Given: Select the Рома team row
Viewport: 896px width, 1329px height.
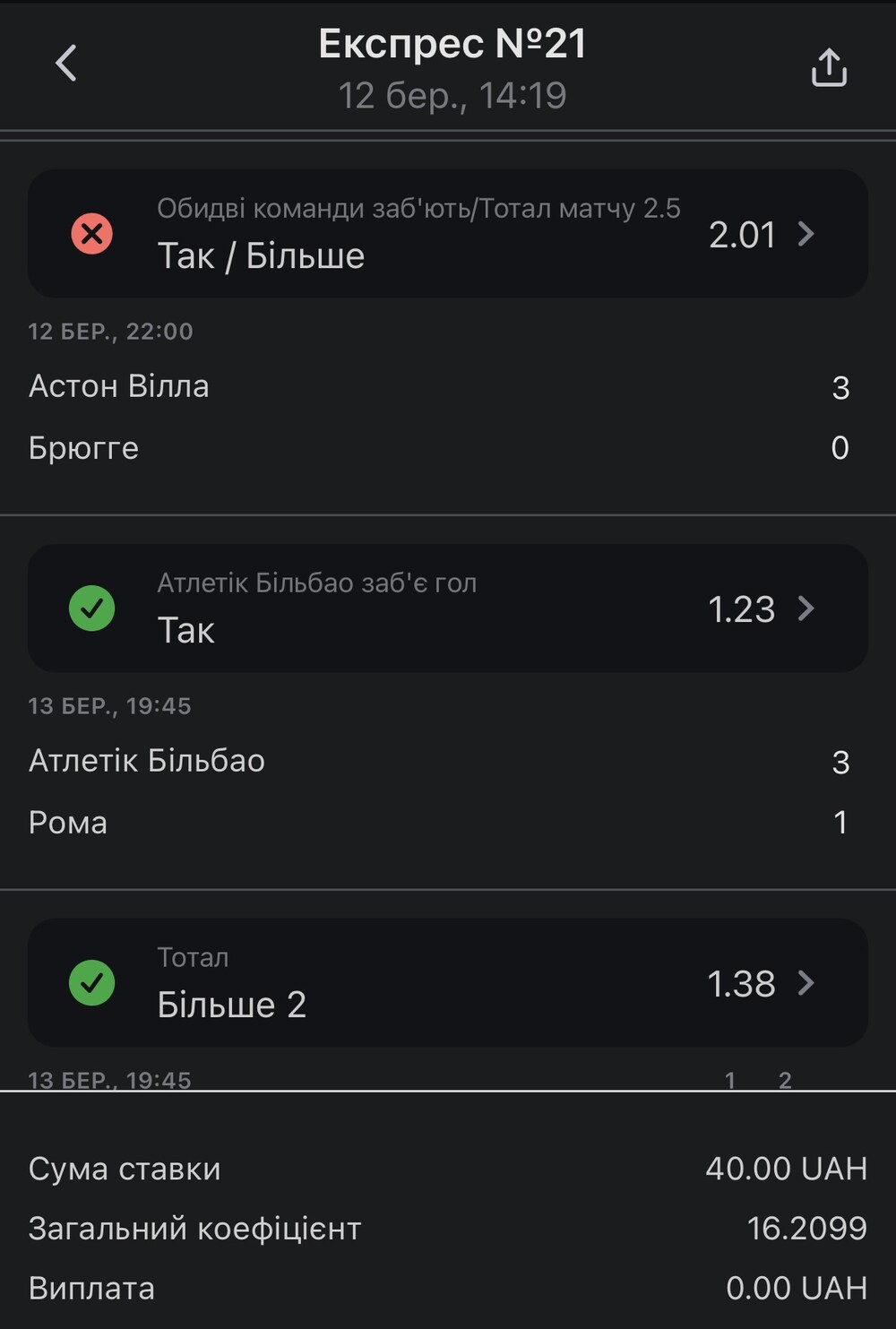Looking at the screenshot, I should [x=439, y=822].
